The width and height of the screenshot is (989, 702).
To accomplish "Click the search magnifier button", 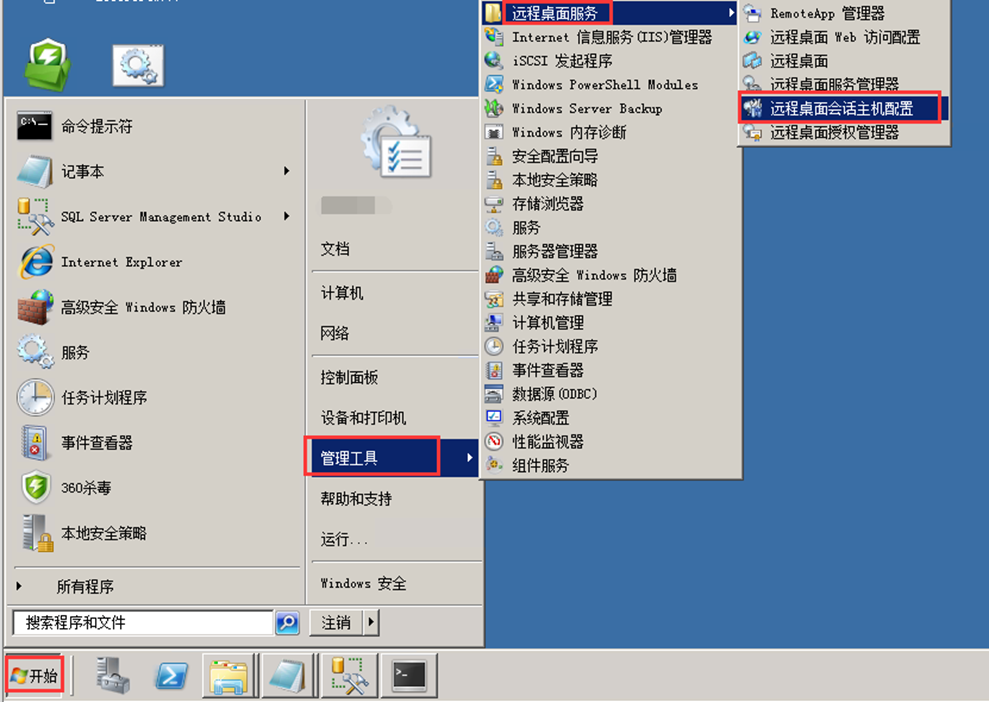I will point(288,623).
